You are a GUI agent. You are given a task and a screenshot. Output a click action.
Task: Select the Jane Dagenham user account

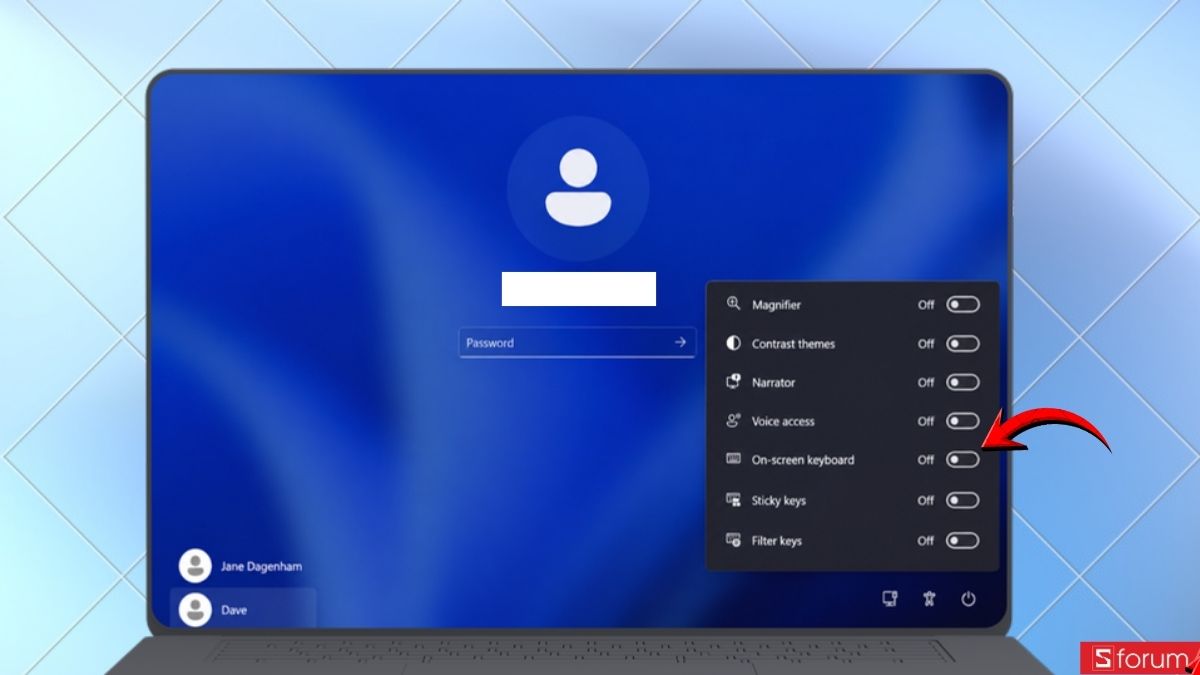(243, 566)
